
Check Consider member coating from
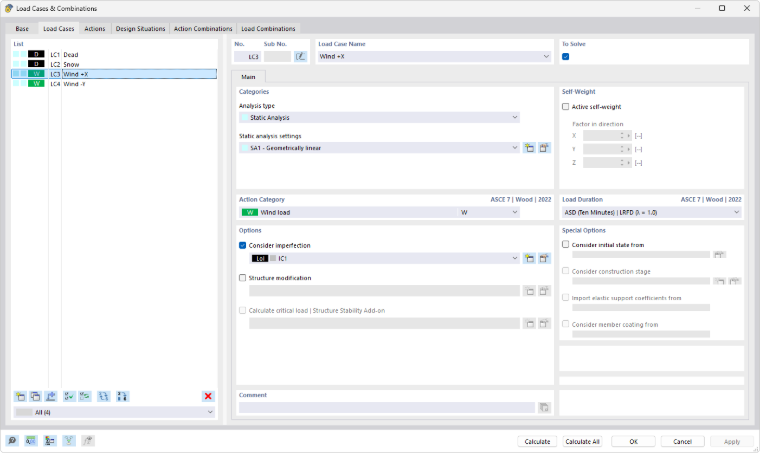point(566,324)
